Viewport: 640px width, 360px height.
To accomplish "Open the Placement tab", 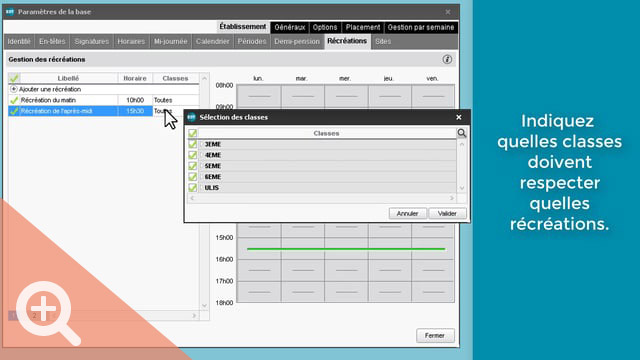I will (x=363, y=27).
